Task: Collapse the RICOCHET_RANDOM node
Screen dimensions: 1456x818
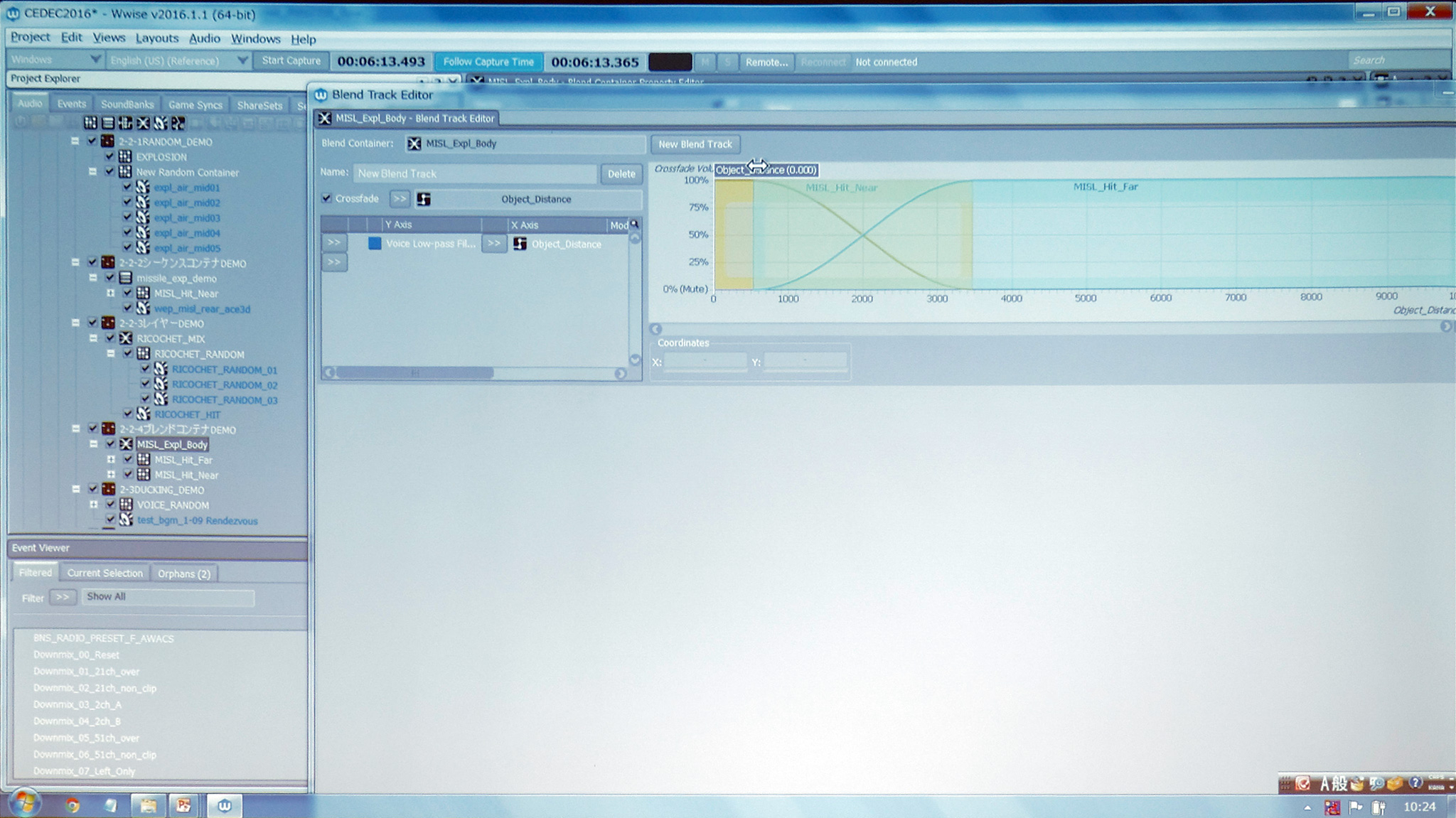Action: point(111,353)
